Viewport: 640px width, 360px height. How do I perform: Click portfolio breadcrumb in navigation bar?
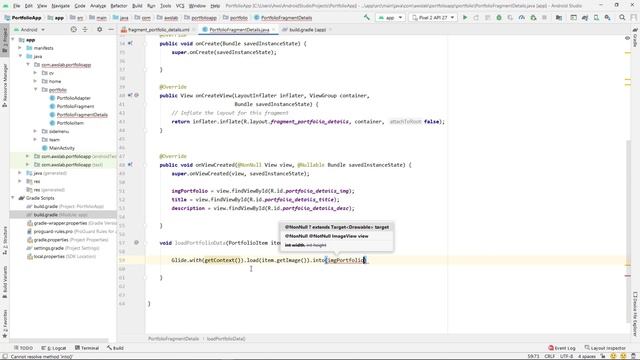pos(236,18)
